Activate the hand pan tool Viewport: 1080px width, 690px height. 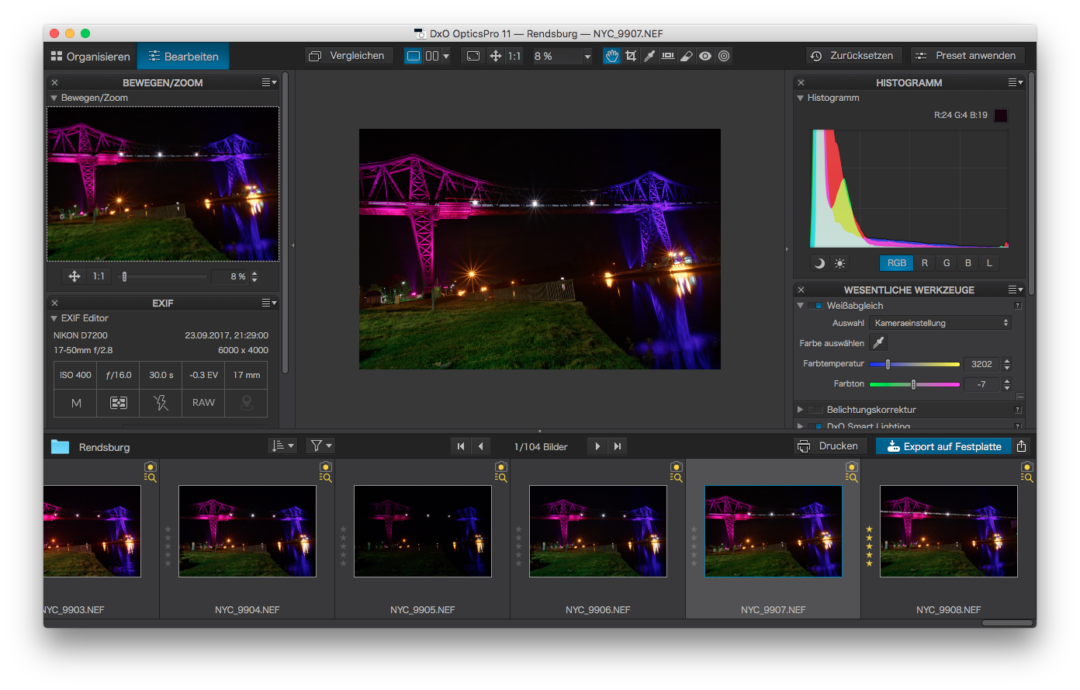[611, 56]
